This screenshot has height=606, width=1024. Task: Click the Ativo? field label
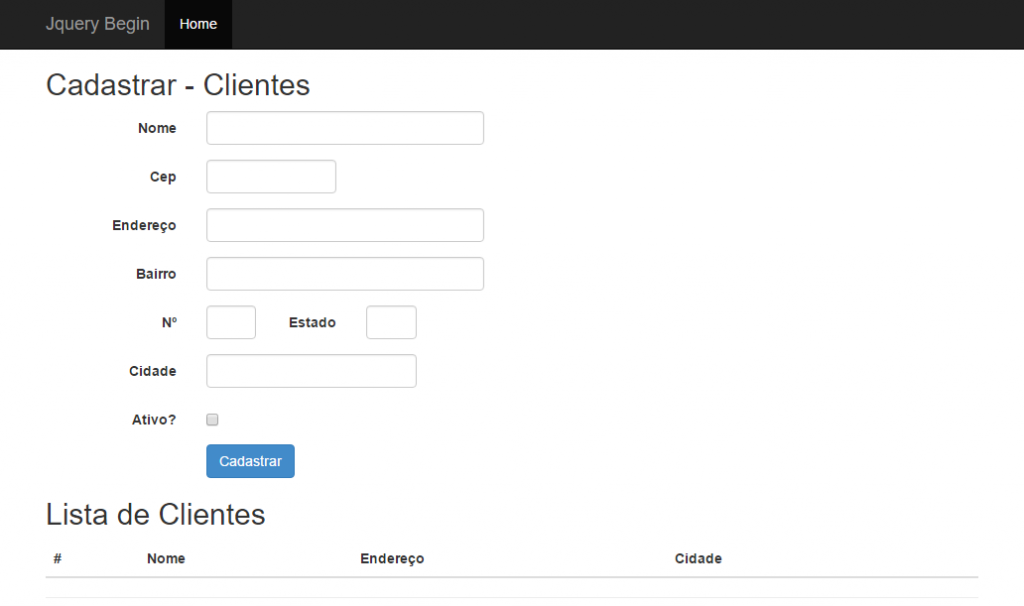pos(154,419)
